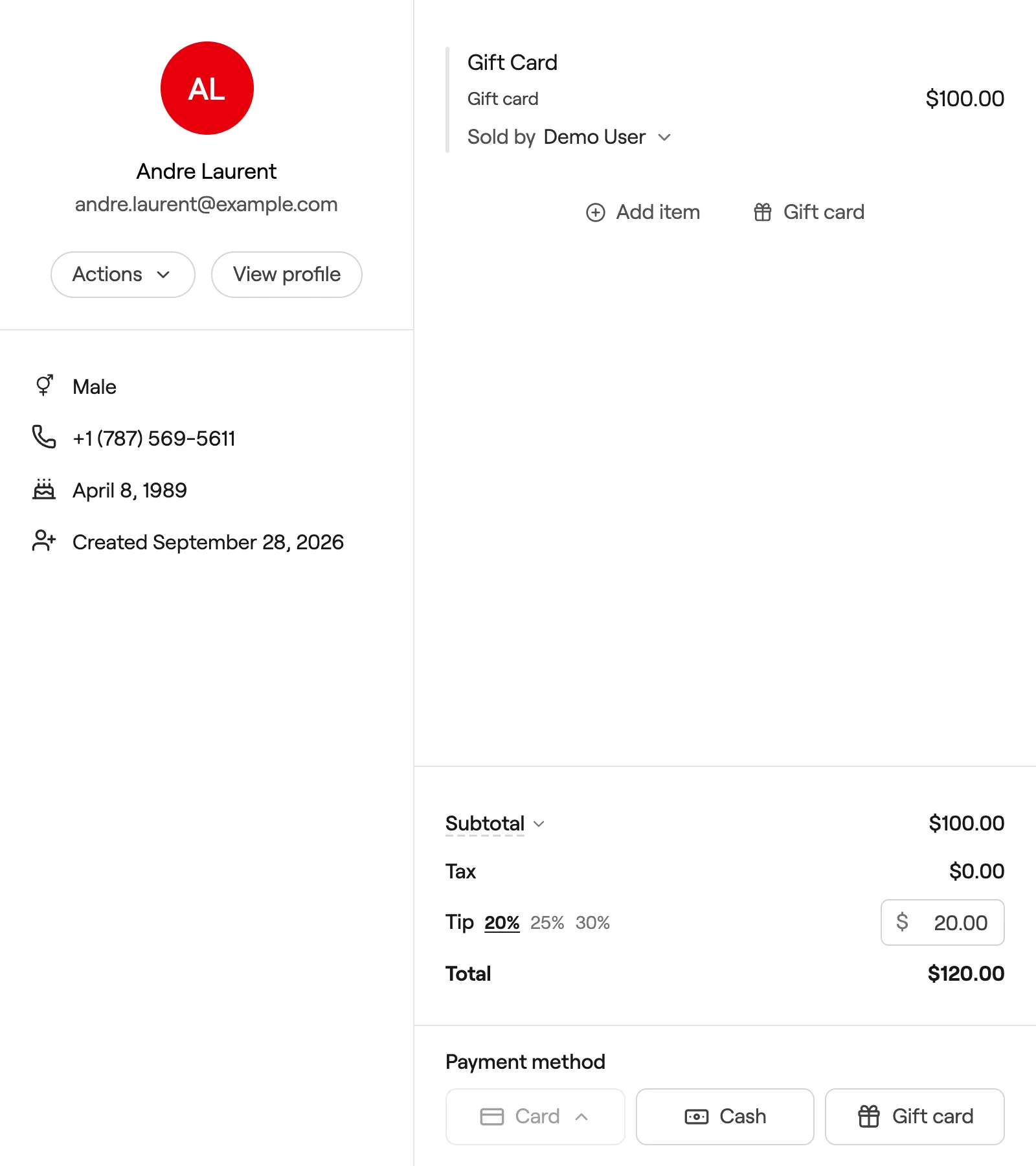Click the birthday cake icon
This screenshot has height=1166, width=1036.
(x=44, y=490)
